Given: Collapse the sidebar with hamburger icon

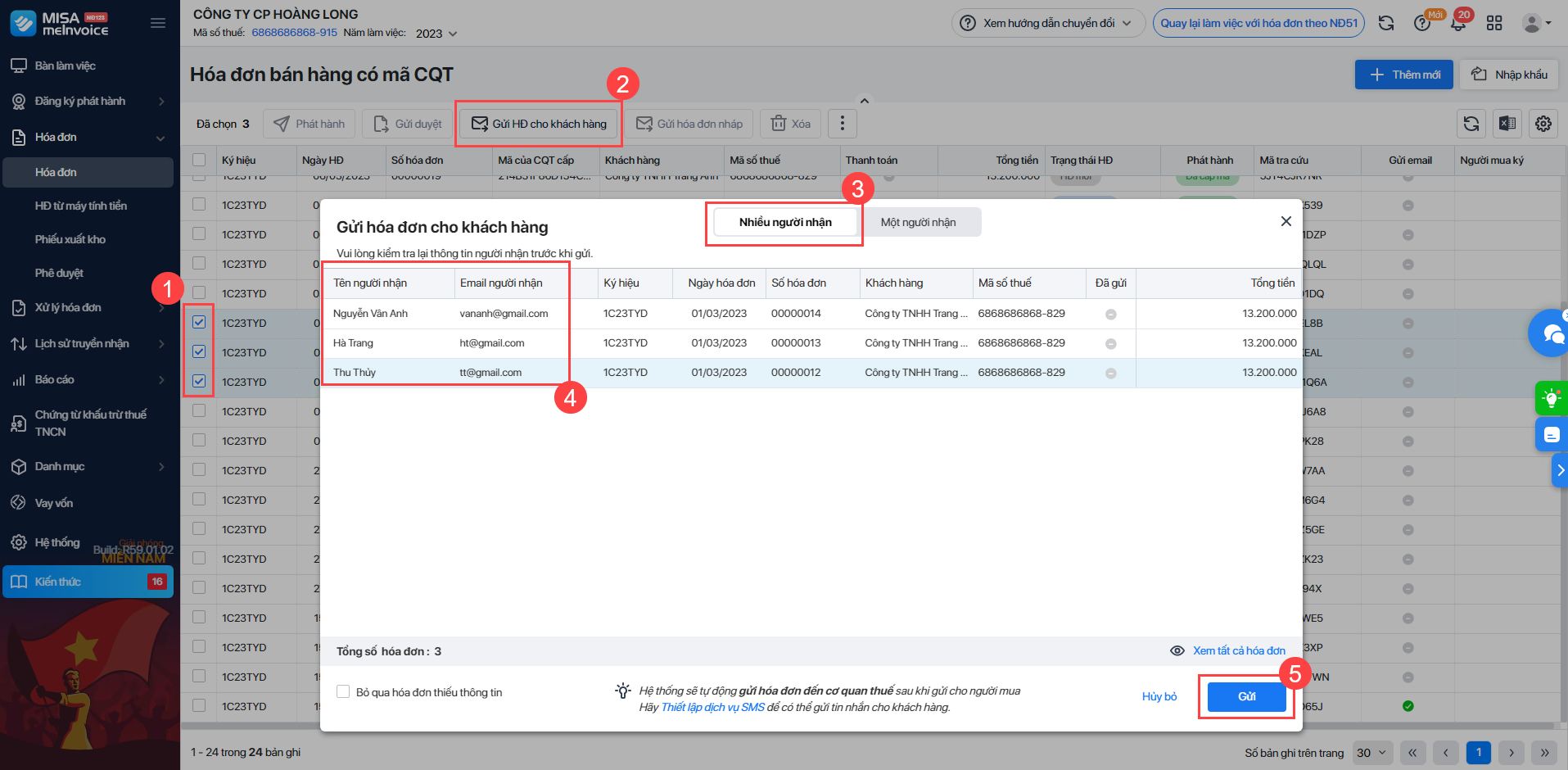Looking at the screenshot, I should point(158,23).
